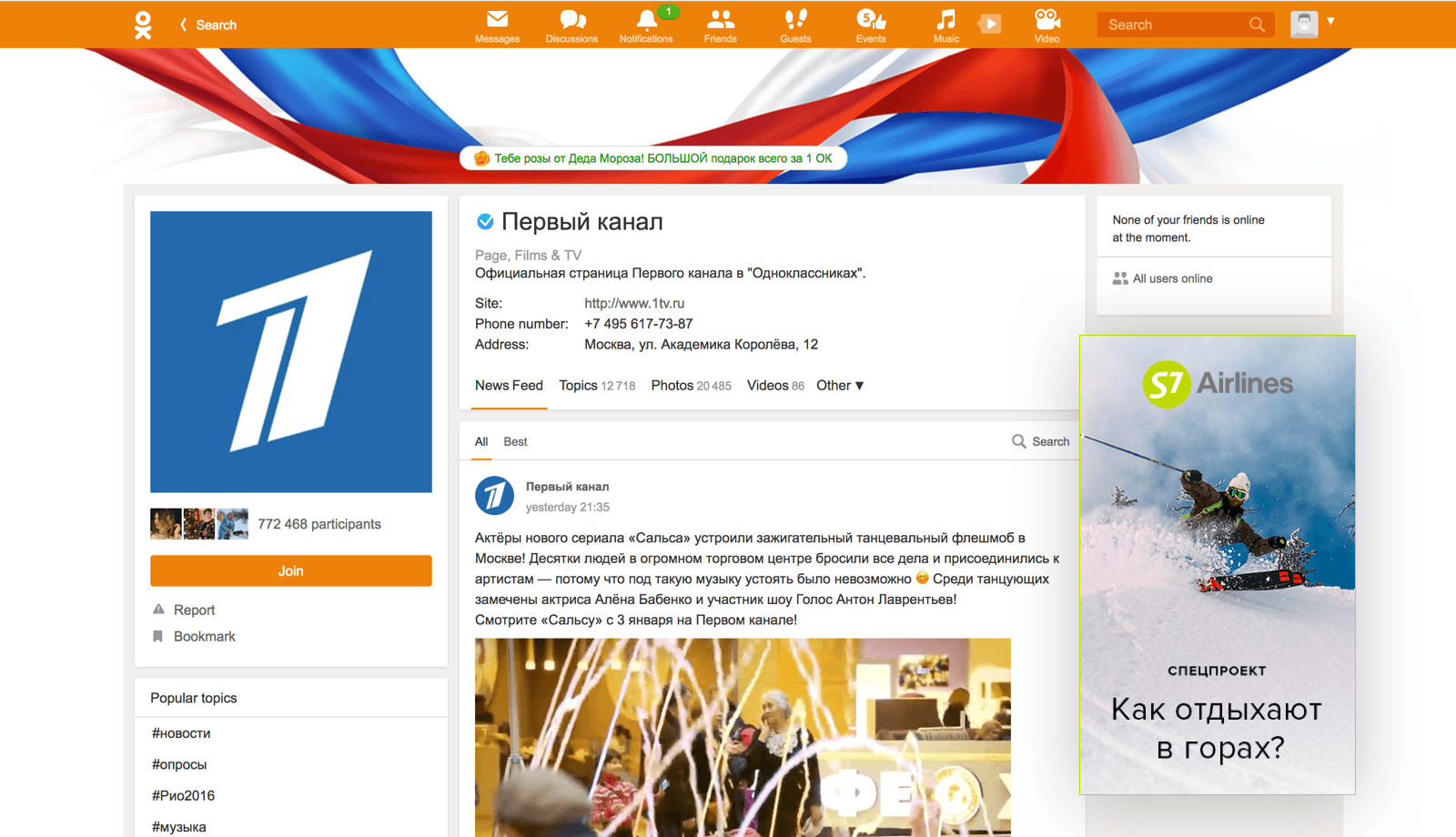This screenshot has width=1456, height=837.
Task: Open Friends section icon
Action: (720, 25)
